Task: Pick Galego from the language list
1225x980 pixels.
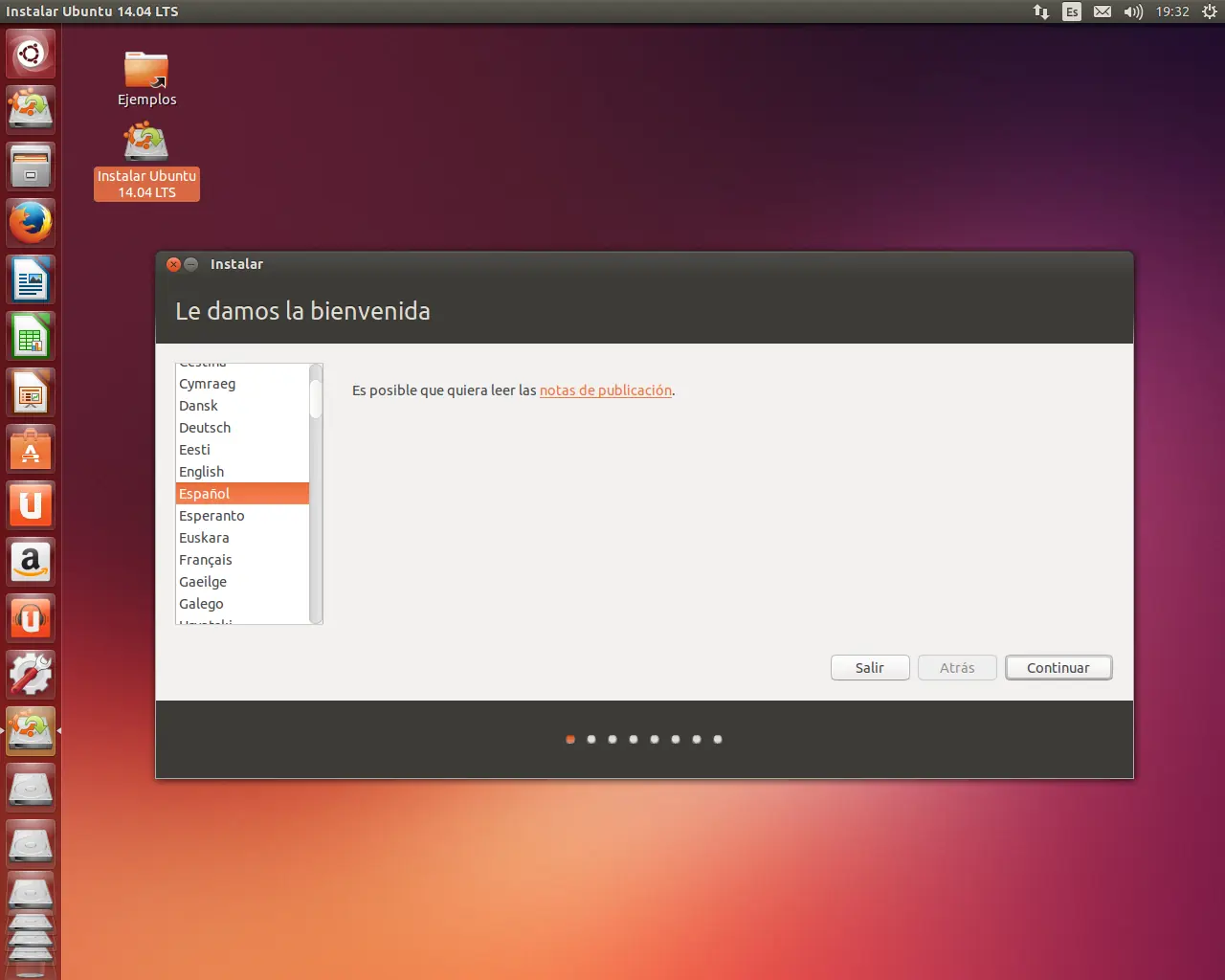Action: (243, 604)
